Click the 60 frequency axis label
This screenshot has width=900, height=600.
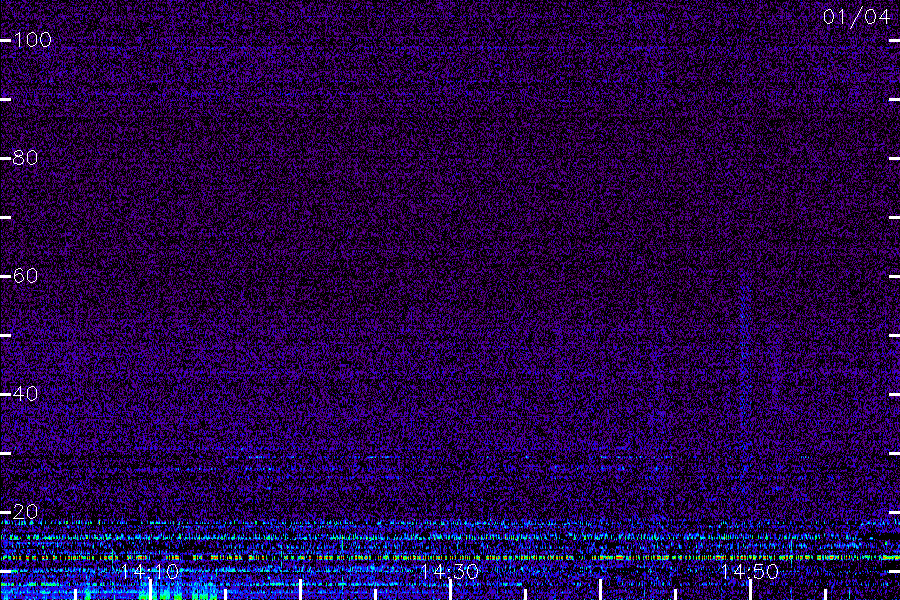coord(25,276)
